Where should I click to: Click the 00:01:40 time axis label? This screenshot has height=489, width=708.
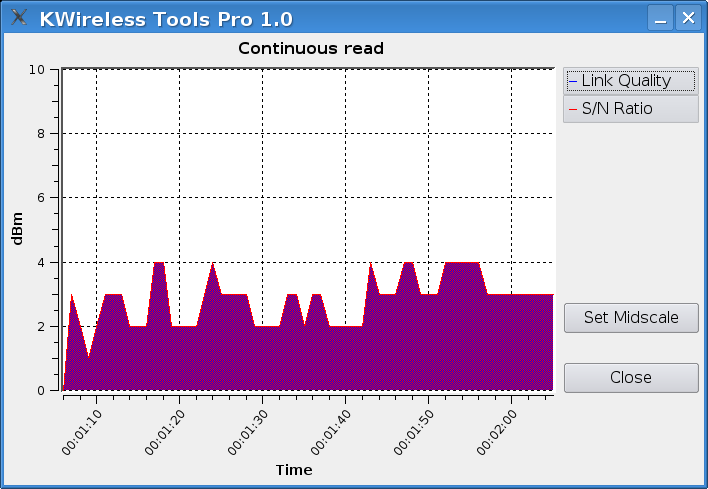tap(331, 432)
